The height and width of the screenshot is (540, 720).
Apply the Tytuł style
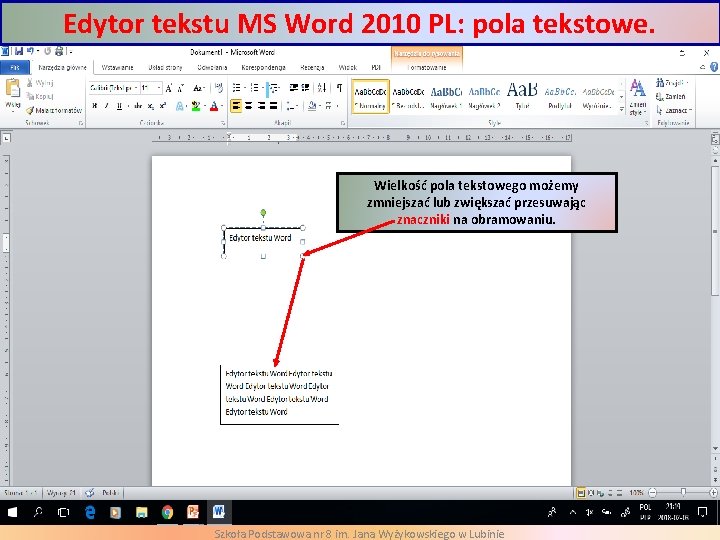pyautogui.click(x=522, y=96)
